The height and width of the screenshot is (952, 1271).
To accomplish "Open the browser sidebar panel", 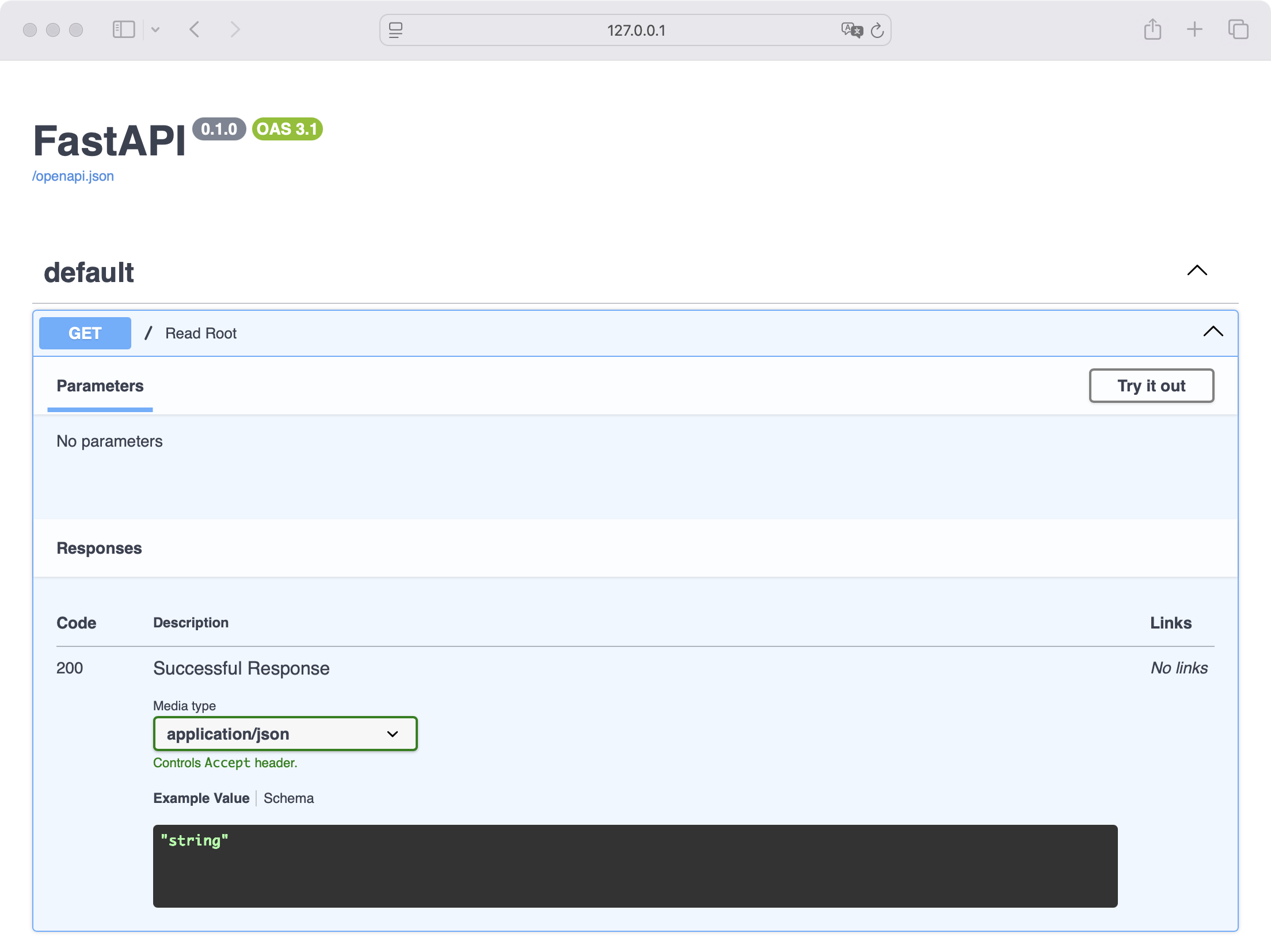I will point(123,29).
